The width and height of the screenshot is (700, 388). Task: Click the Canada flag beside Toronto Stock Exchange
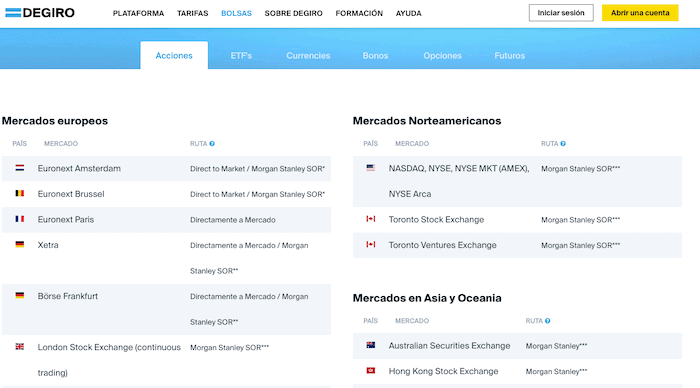pyautogui.click(x=371, y=219)
